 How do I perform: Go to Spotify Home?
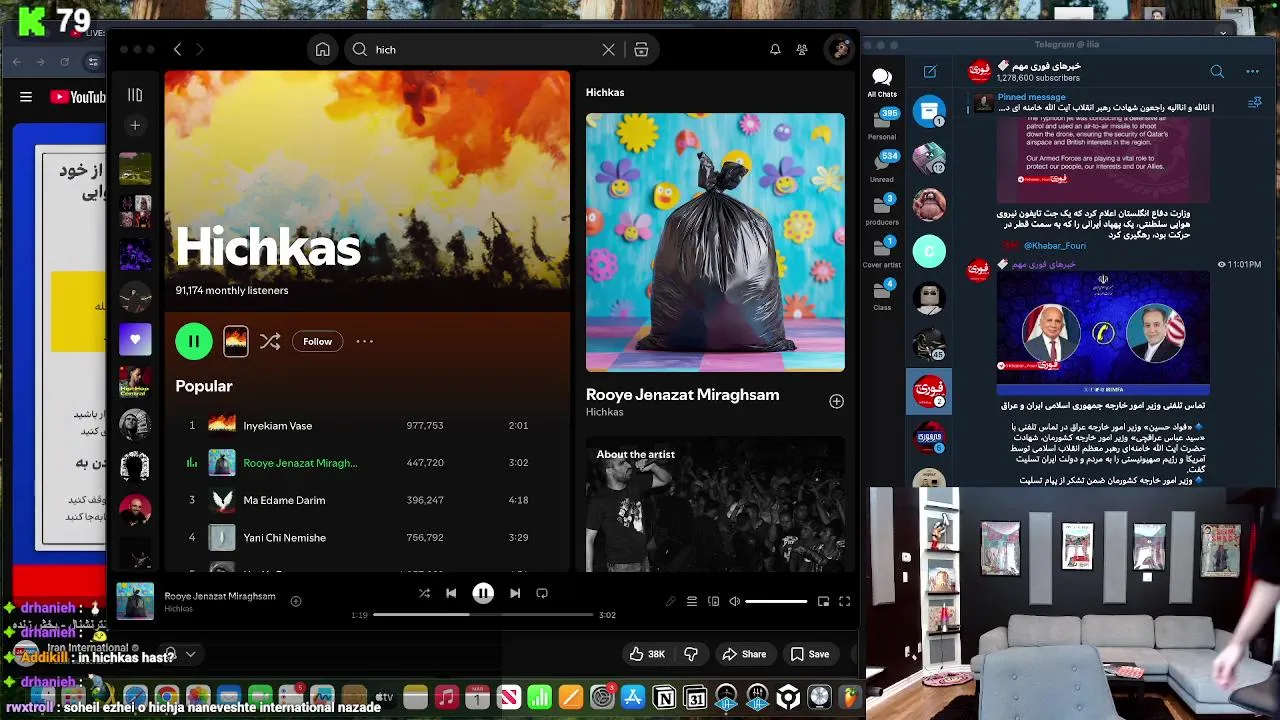(x=322, y=49)
